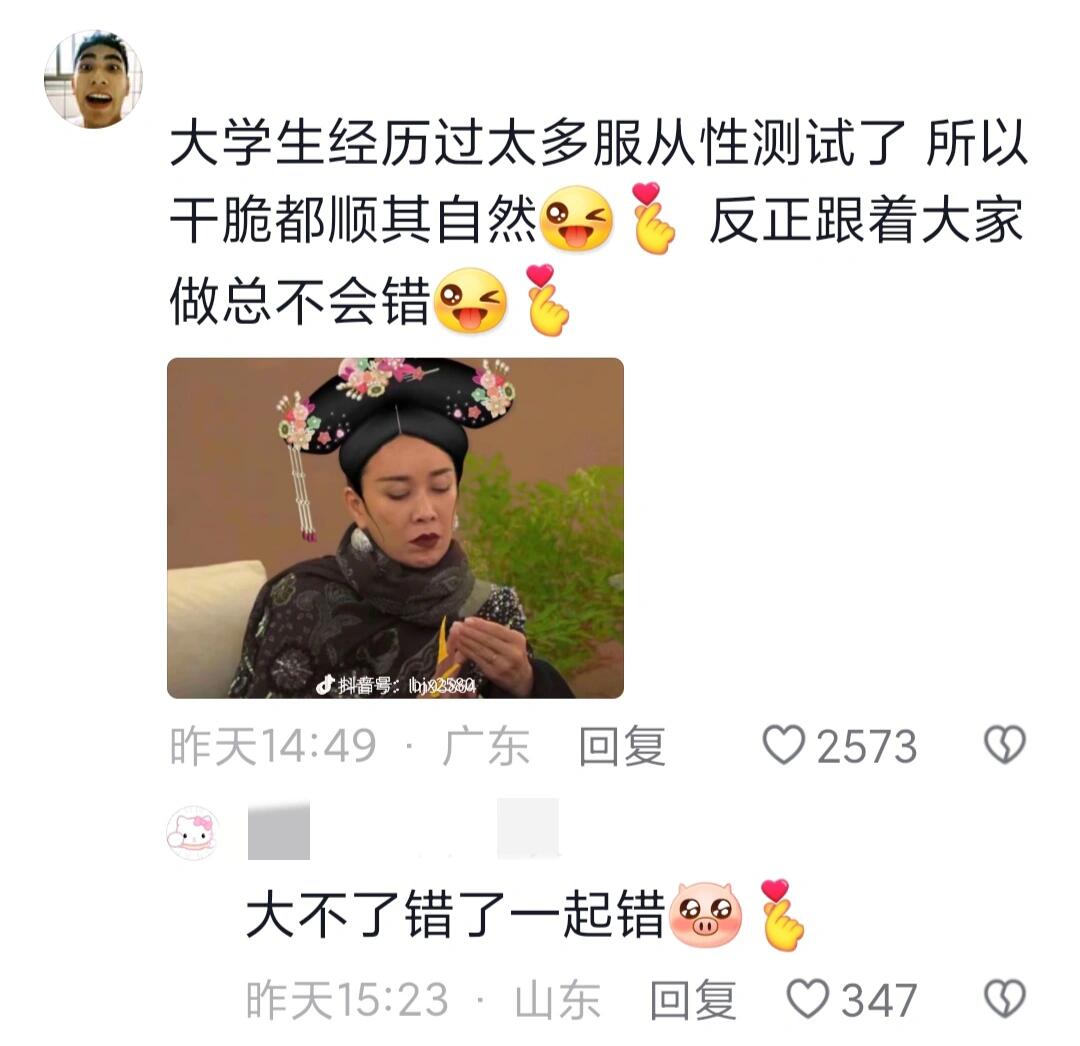Dislike the 山东 reply via broken heart

coord(1005,999)
